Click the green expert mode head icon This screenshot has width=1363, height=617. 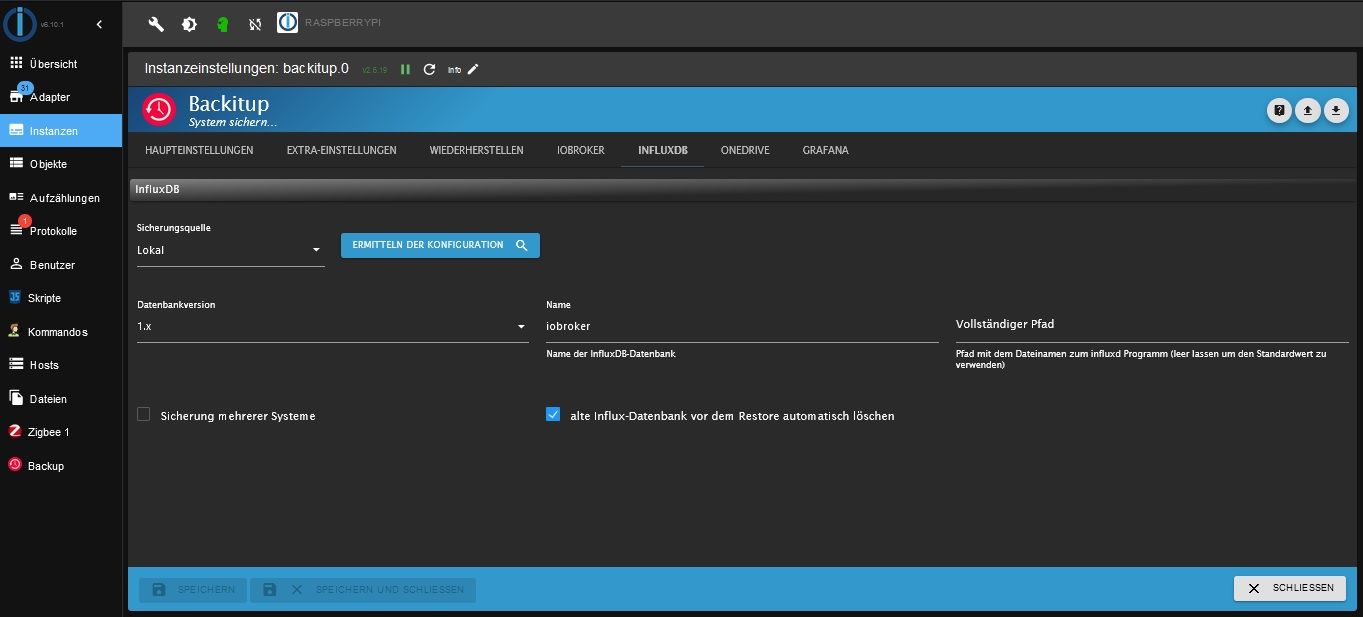pyautogui.click(x=222, y=23)
